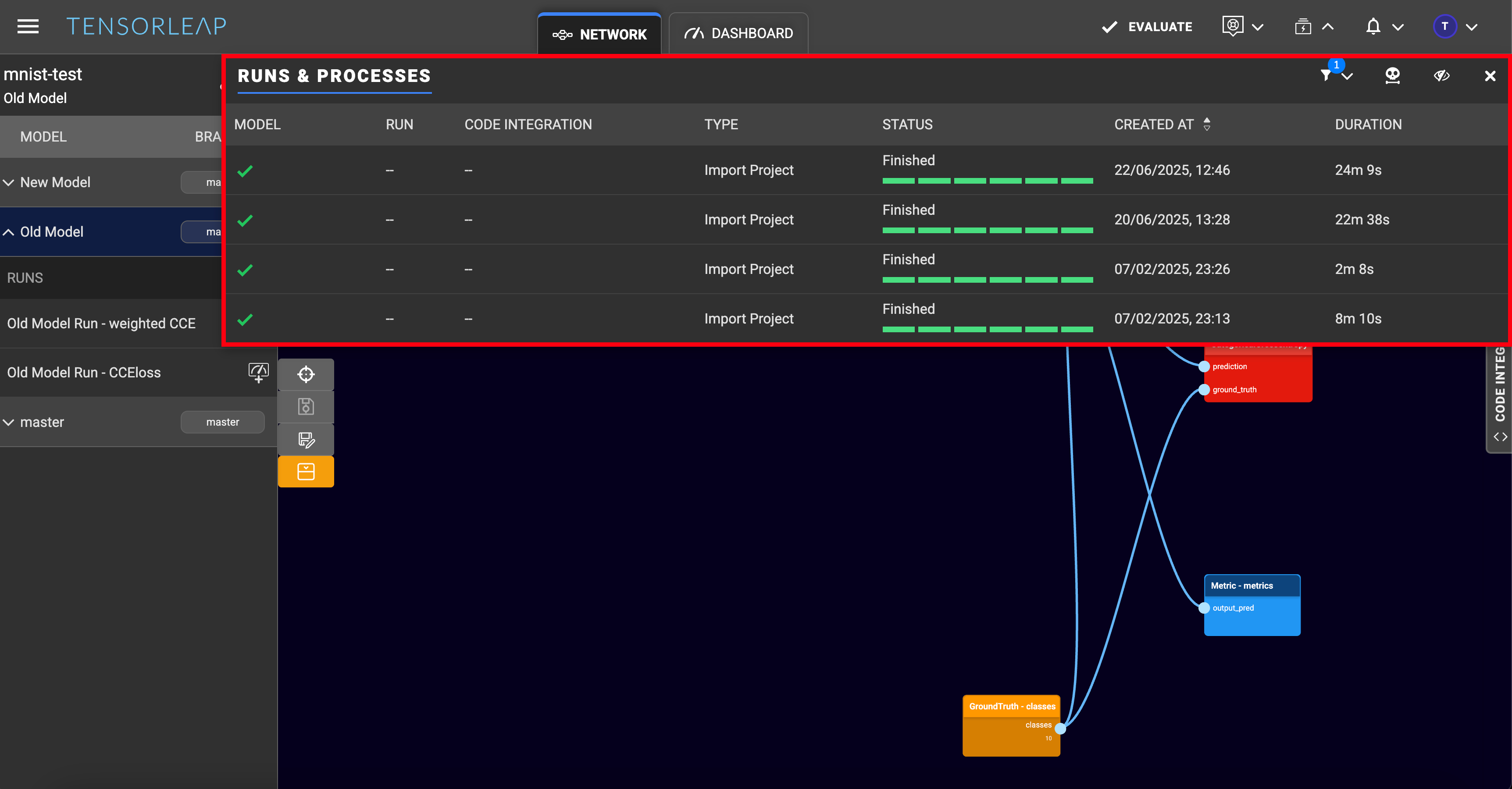This screenshot has height=789, width=1512.
Task: Click the crosshair center-view tool
Action: pos(306,374)
